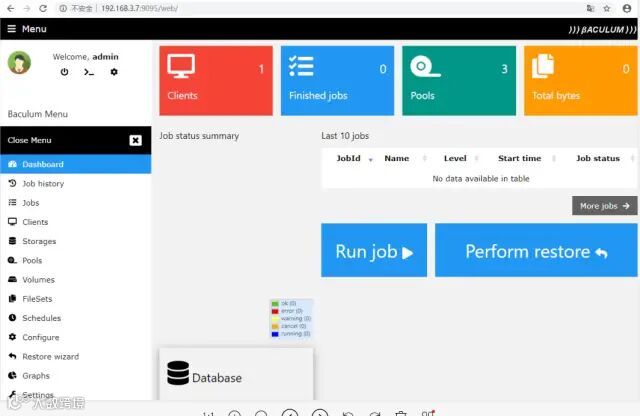Viewport: 640px width, 416px height.
Task: Click the Database heading text
Action: [217, 378]
